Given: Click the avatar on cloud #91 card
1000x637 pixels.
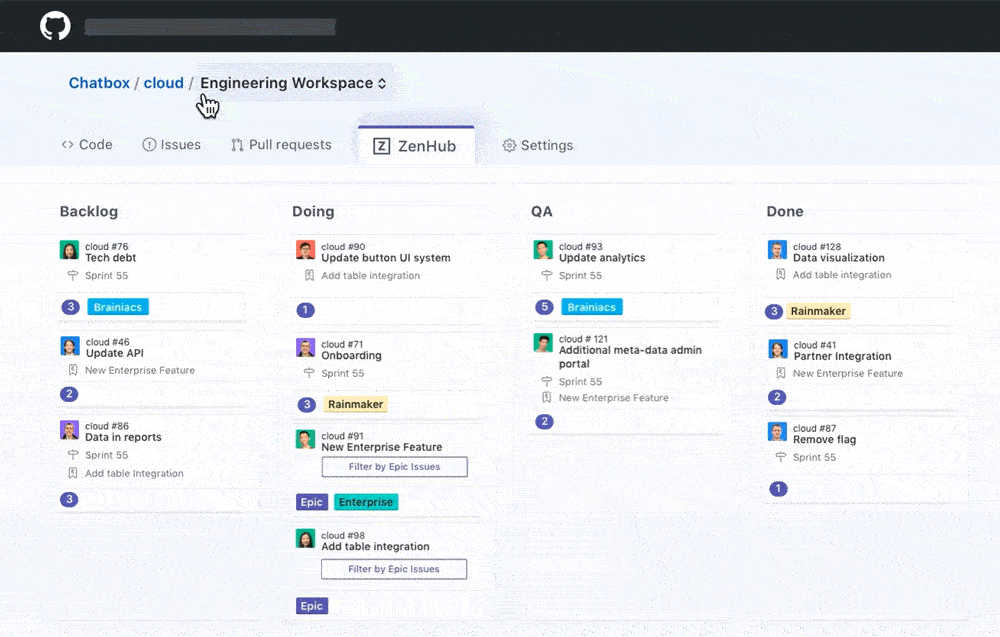Looking at the screenshot, I should (305, 439).
